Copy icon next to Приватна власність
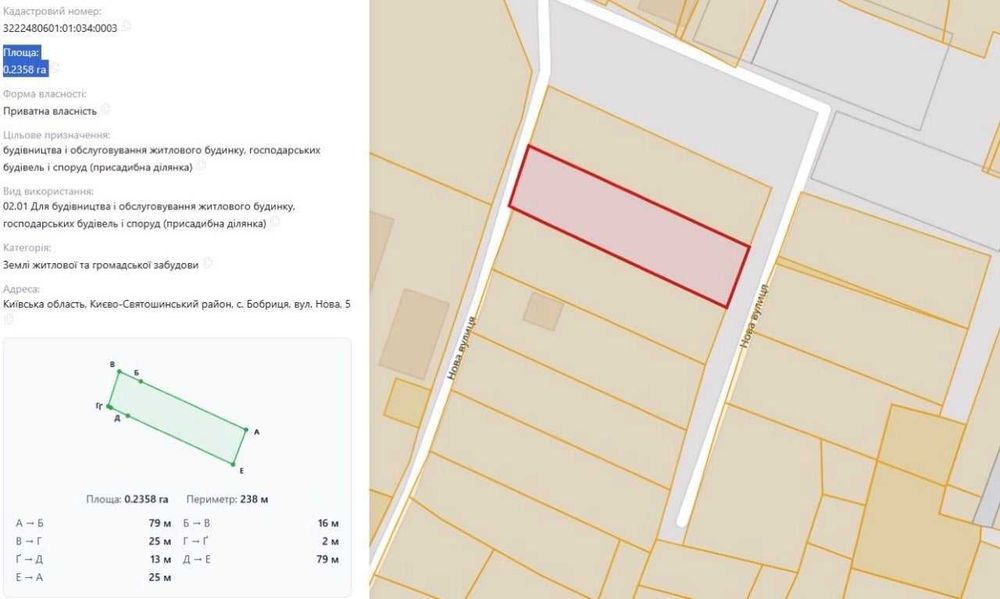Viewport: 1000px width, 599px height. (x=105, y=109)
